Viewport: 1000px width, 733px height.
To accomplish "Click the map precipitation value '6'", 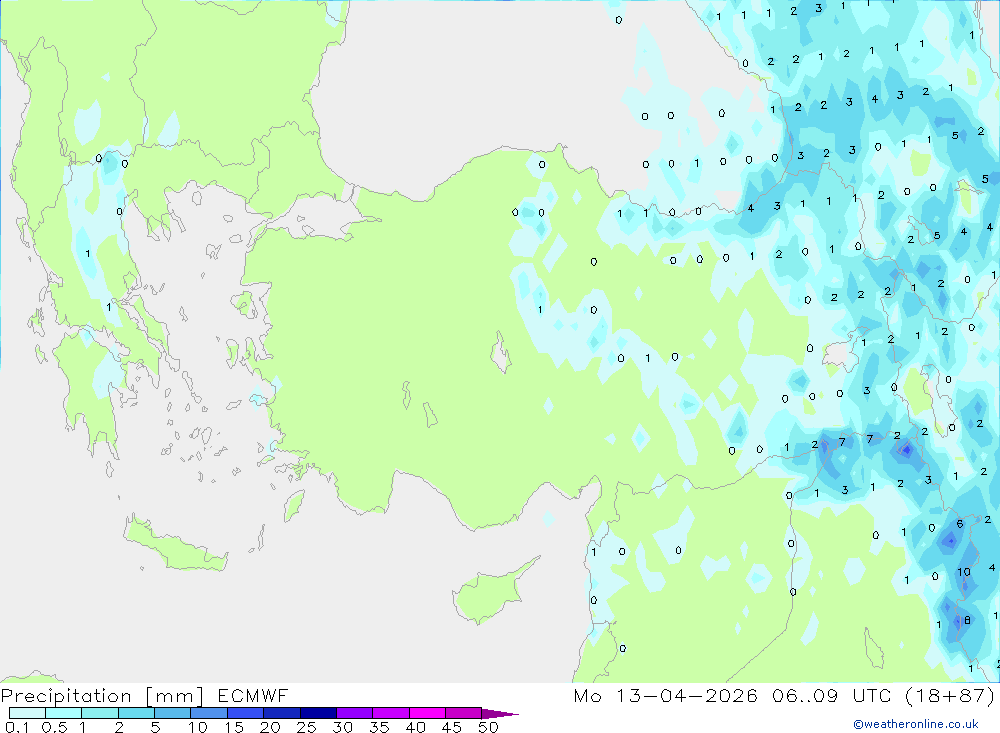I will coord(960,524).
